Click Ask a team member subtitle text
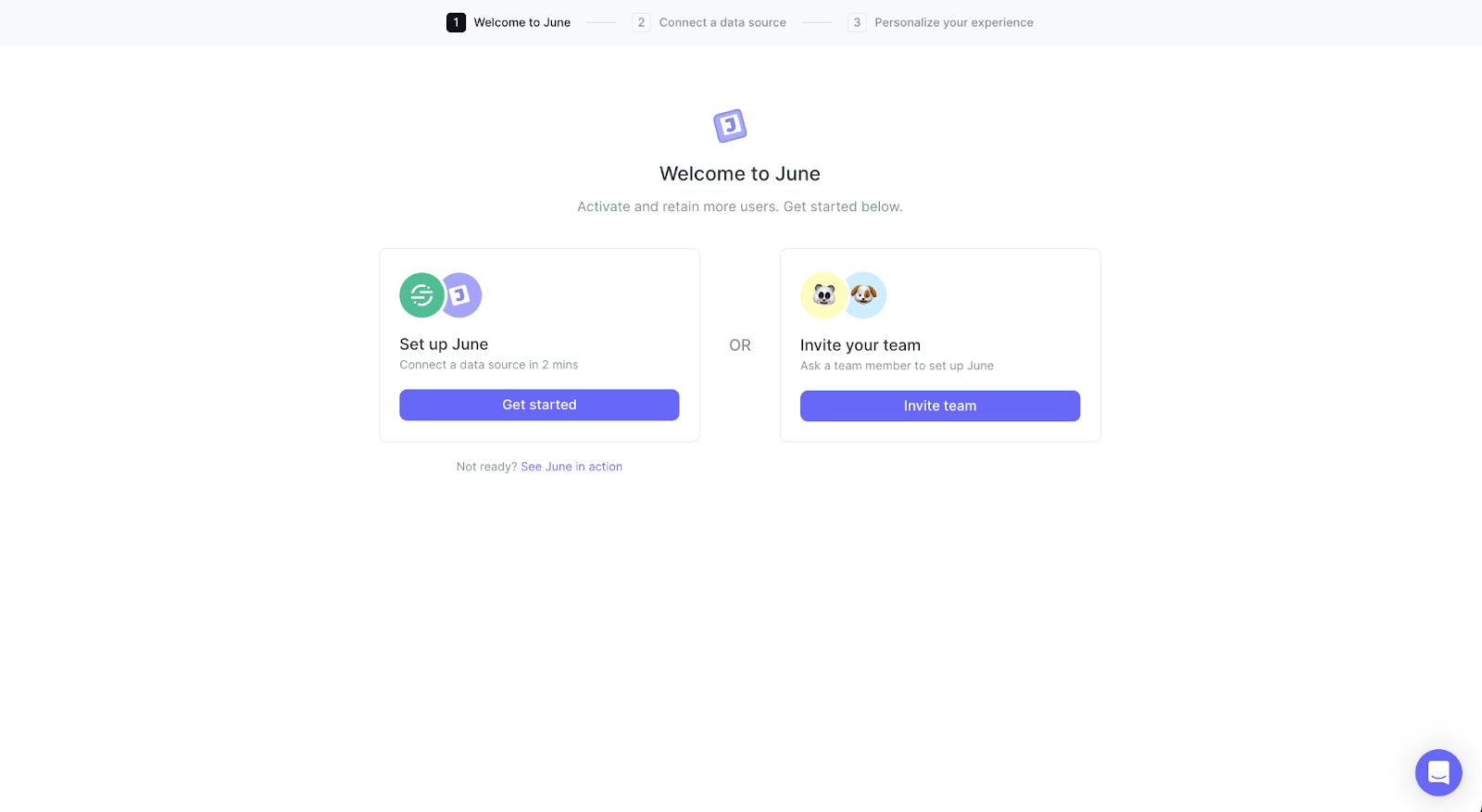Screen dimensions: 1482x812 [897, 366]
